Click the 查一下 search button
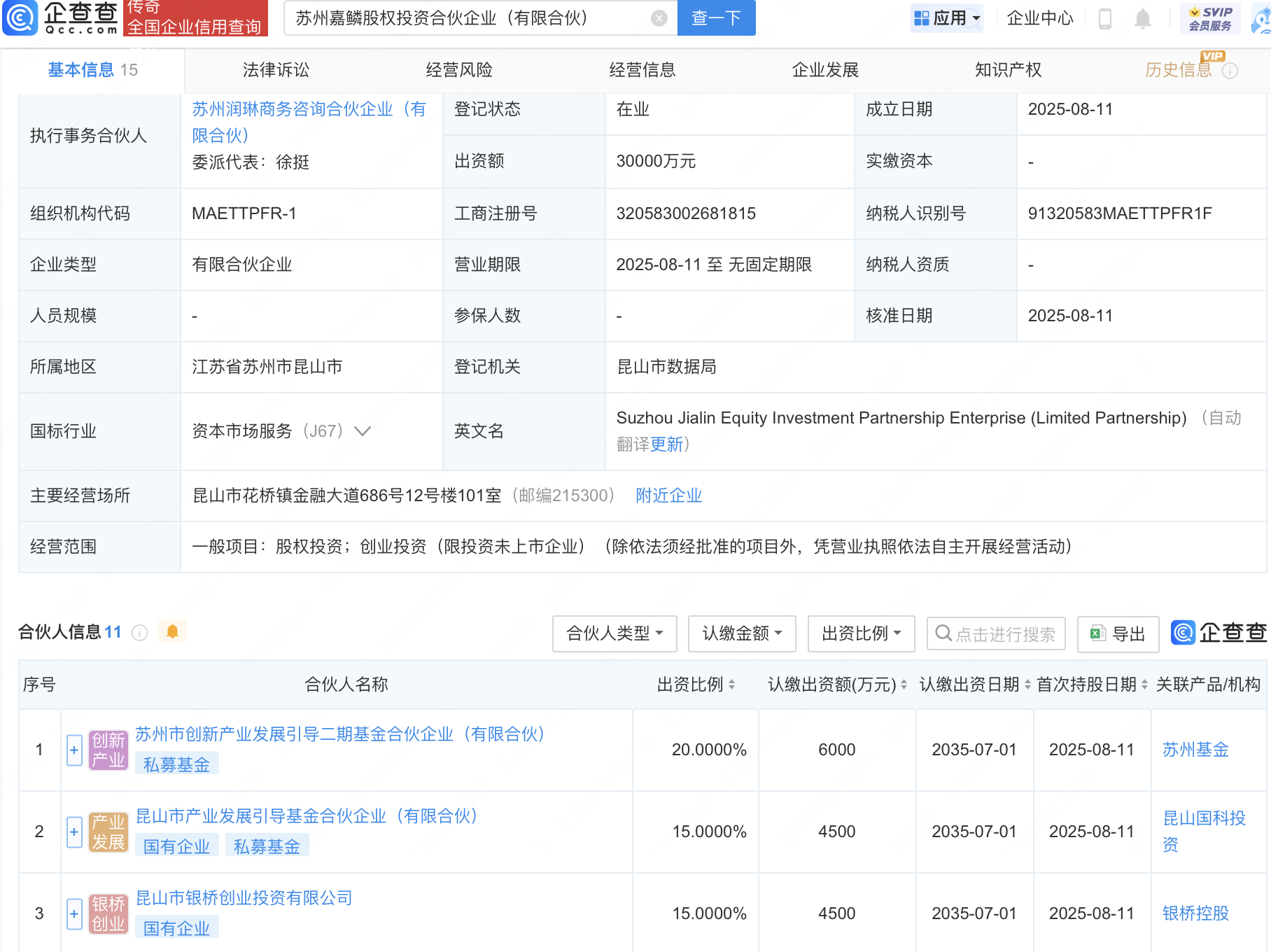1271x952 pixels. tap(716, 18)
